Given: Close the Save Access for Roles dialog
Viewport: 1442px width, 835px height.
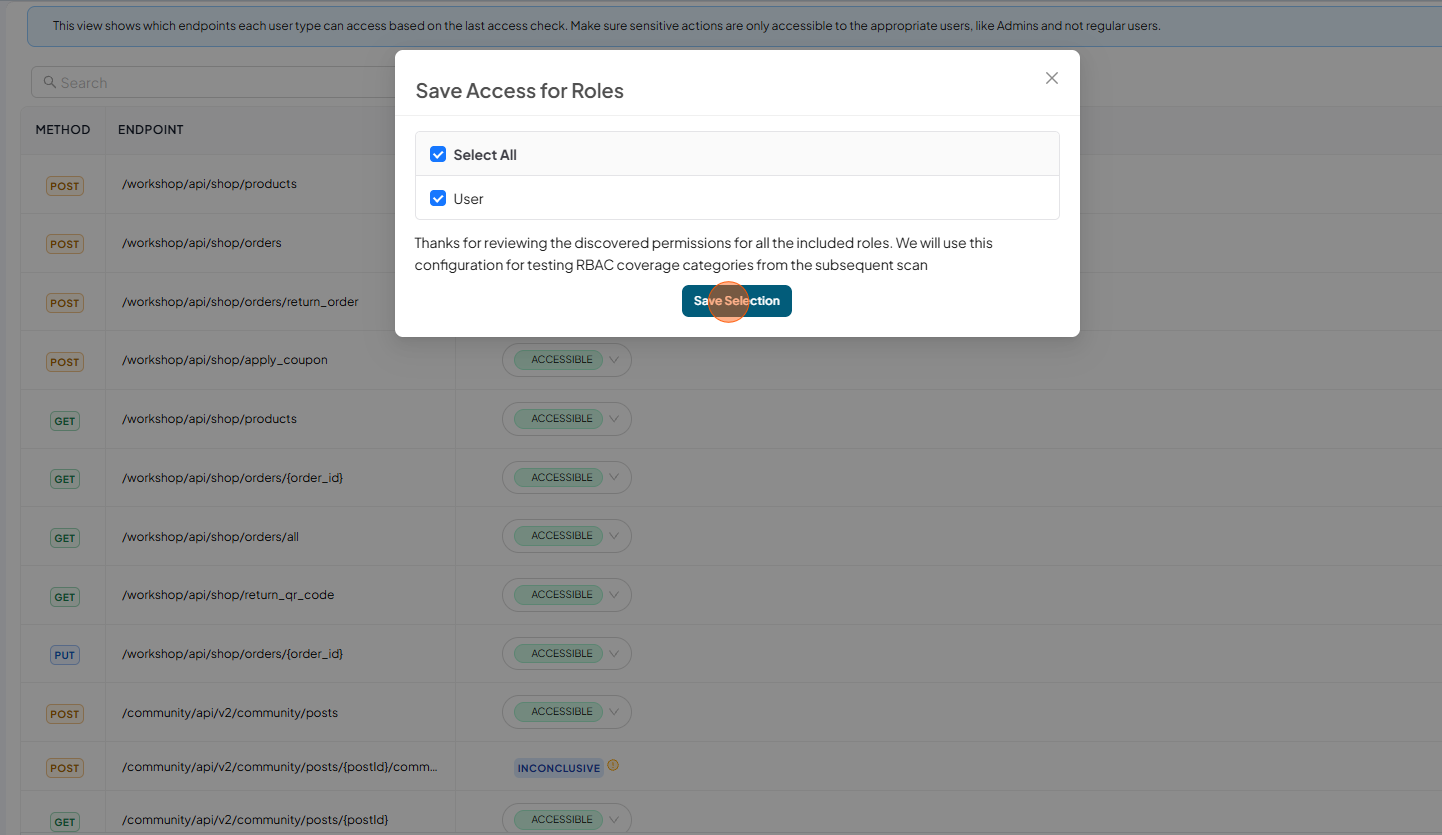Looking at the screenshot, I should 1051,78.
